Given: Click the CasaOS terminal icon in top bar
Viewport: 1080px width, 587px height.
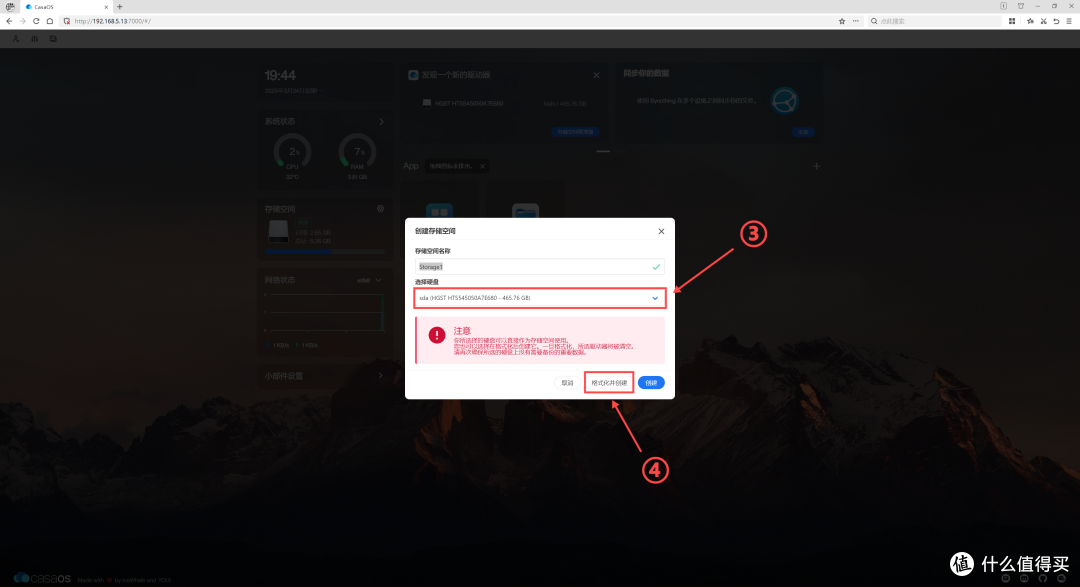Looking at the screenshot, I should coord(53,39).
